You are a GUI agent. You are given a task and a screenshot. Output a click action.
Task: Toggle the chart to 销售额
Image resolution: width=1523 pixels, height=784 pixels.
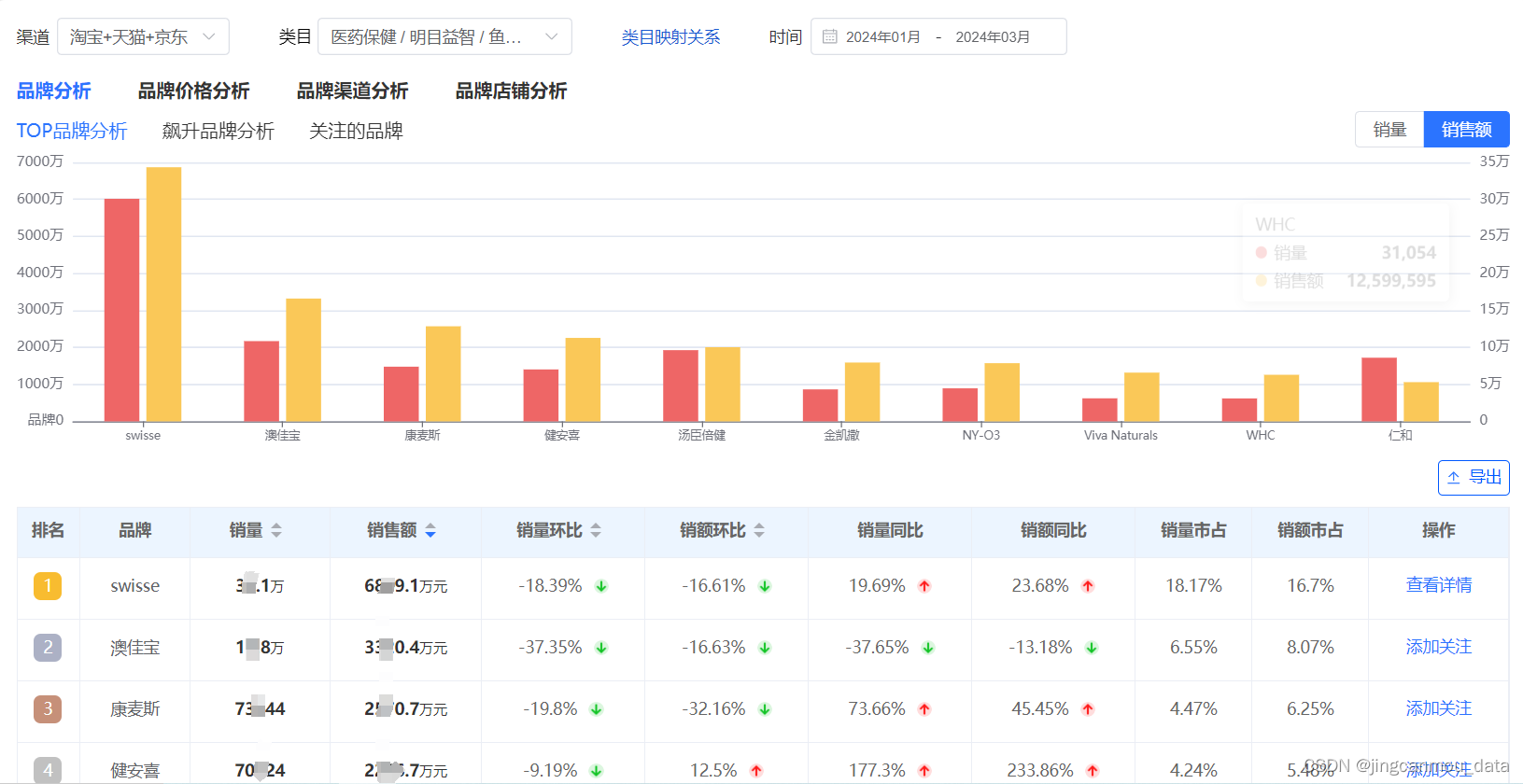(x=1466, y=130)
